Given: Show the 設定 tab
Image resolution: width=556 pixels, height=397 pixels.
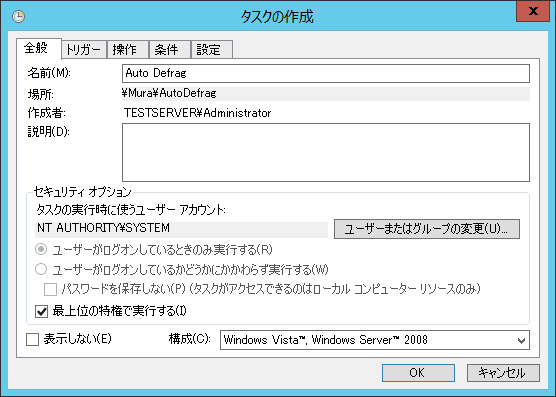Looking at the screenshot, I should click(212, 50).
